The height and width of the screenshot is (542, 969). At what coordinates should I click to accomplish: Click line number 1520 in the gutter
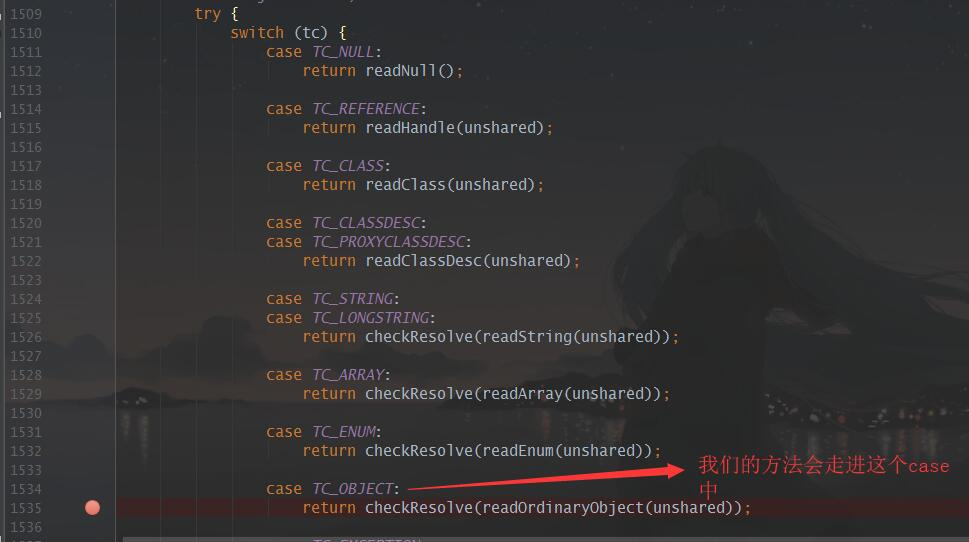[26, 223]
